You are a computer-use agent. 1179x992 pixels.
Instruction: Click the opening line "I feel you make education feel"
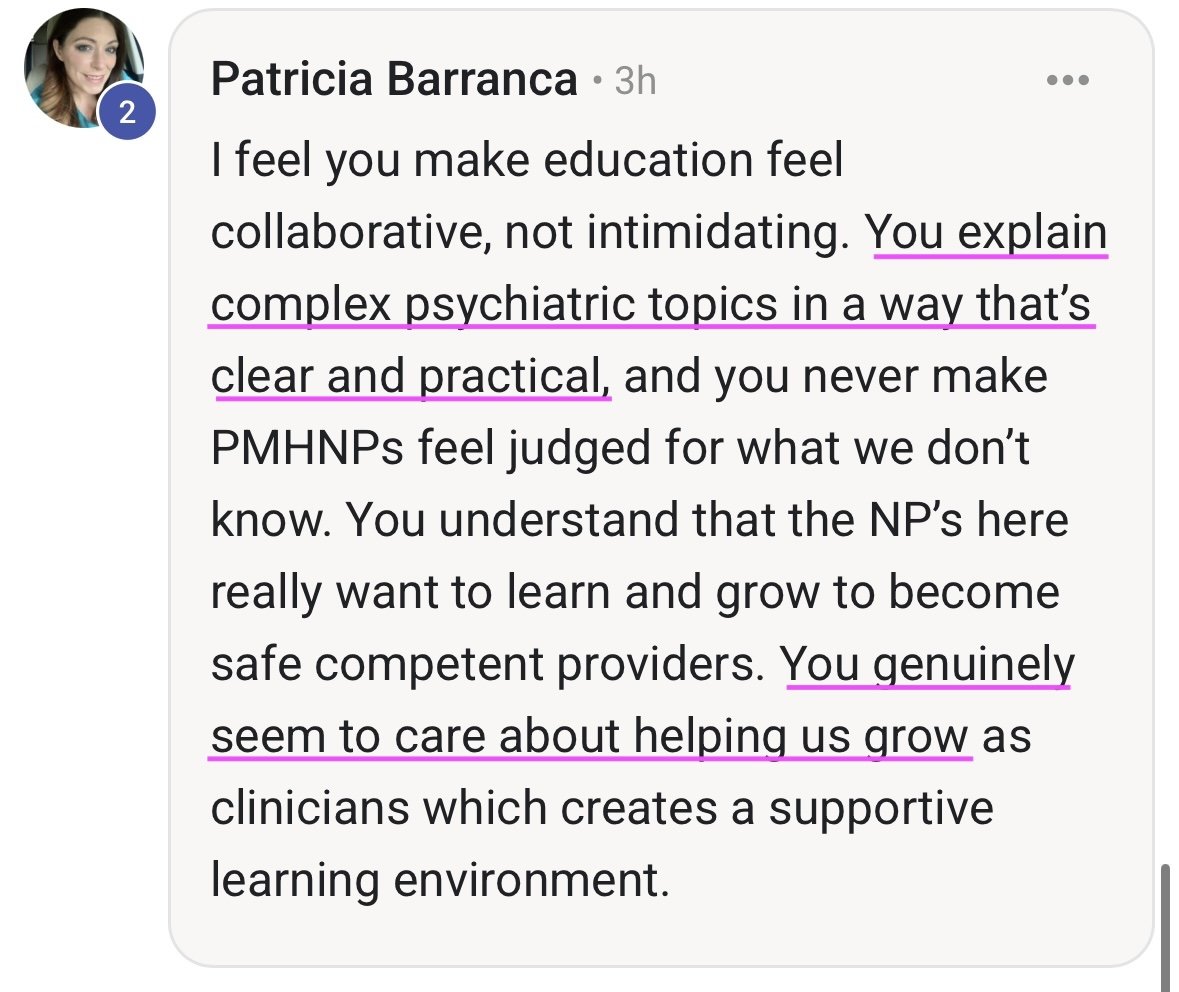[527, 161]
